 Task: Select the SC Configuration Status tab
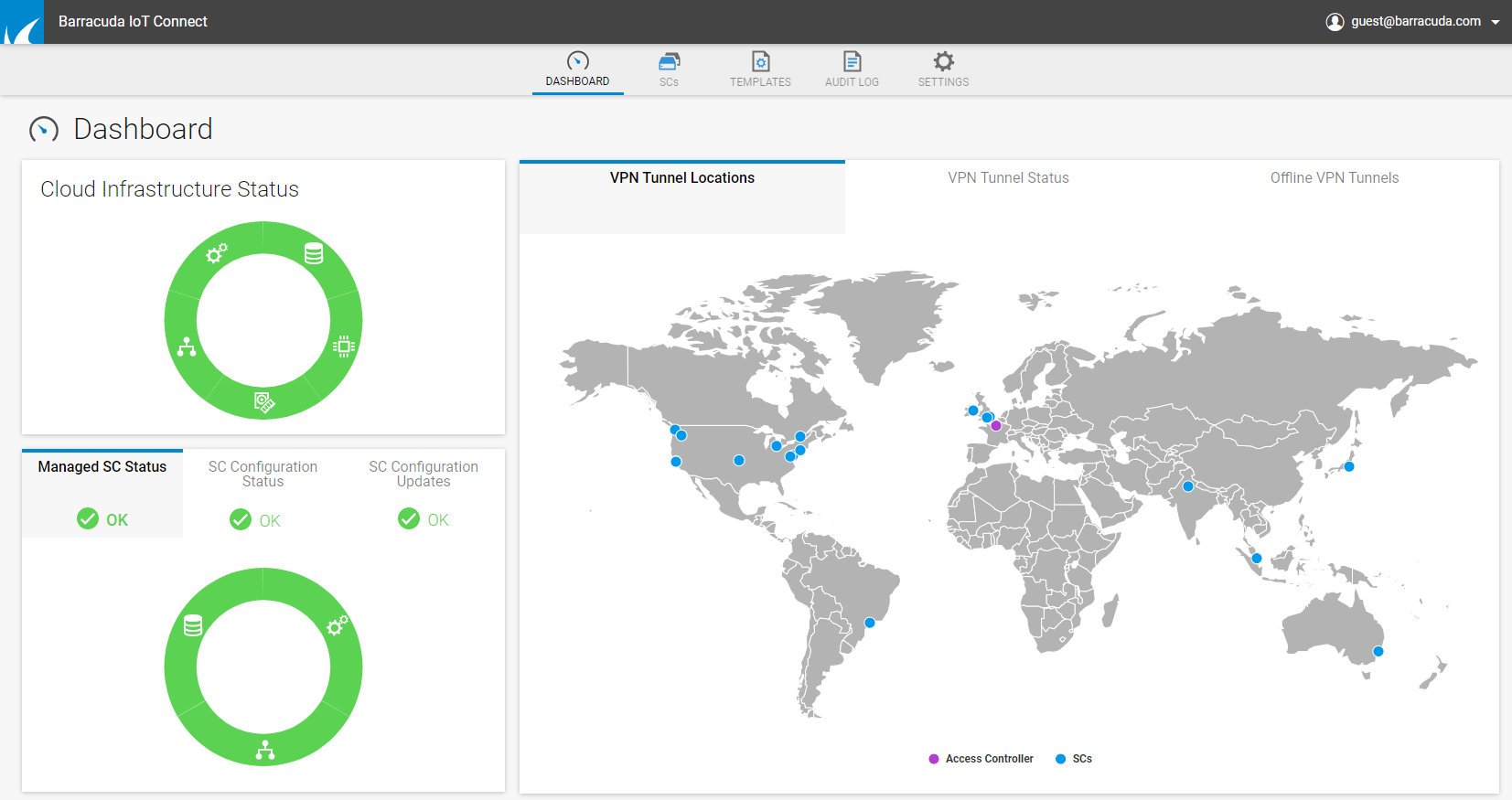[x=263, y=492]
